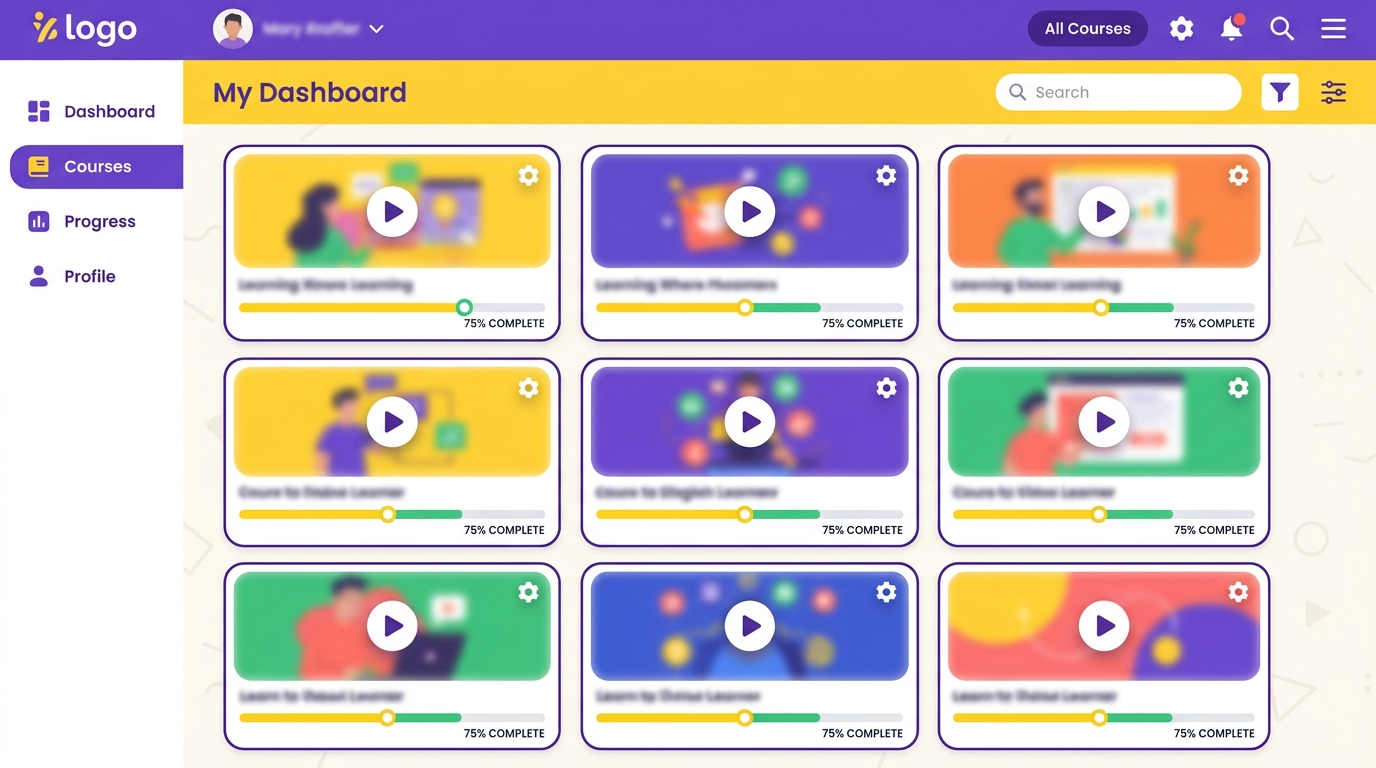The height and width of the screenshot is (768, 1376).
Task: Click 75% COMPLETE on the orange course
Action: click(x=1214, y=323)
